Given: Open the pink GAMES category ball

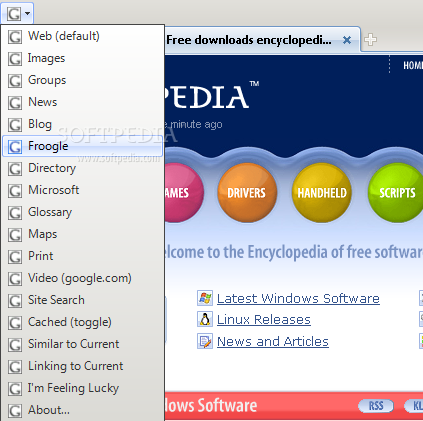Looking at the screenshot, I should (184, 193).
